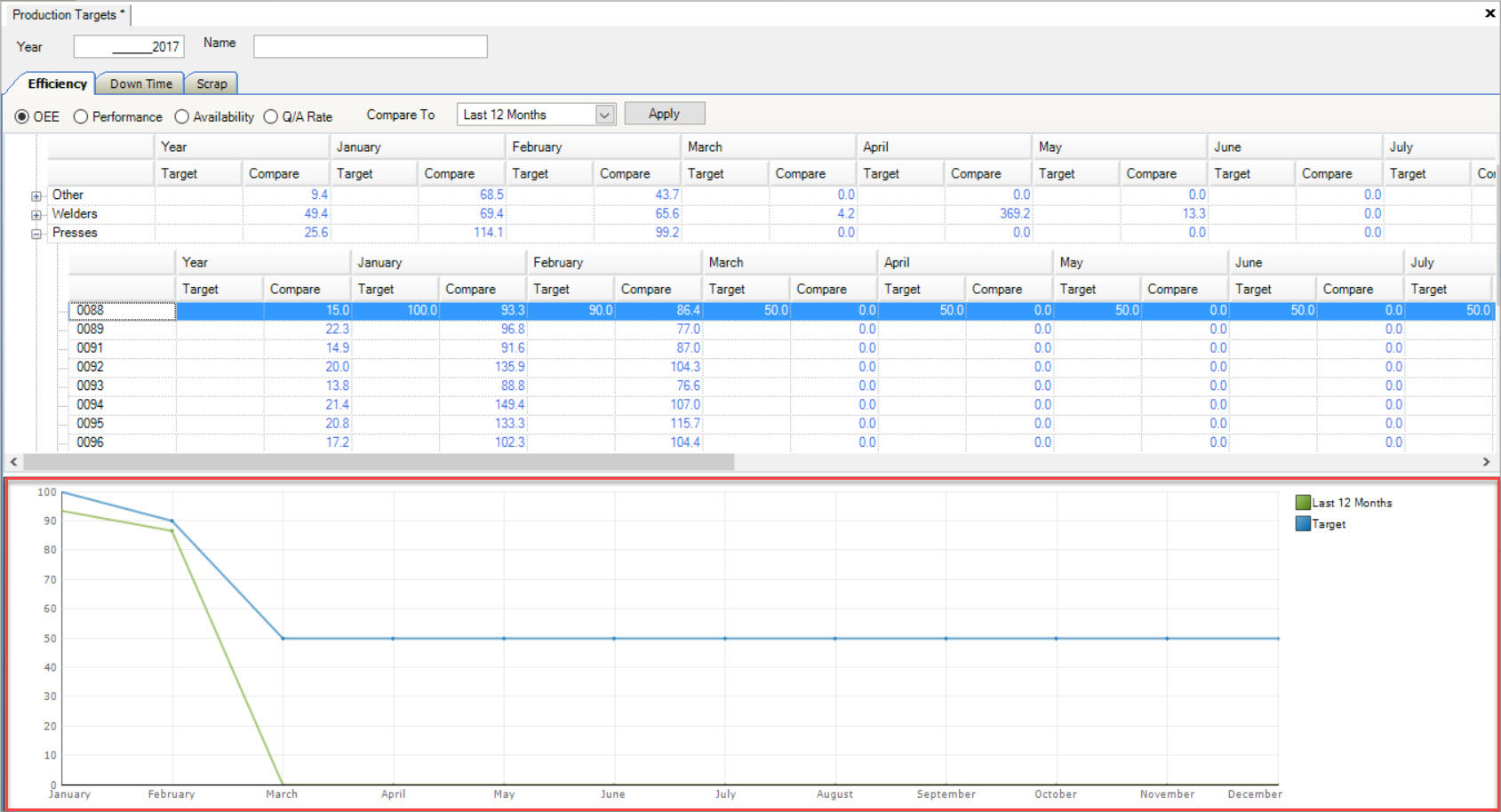Click the April header in top grid
The height and width of the screenshot is (812, 1501).
945,147
